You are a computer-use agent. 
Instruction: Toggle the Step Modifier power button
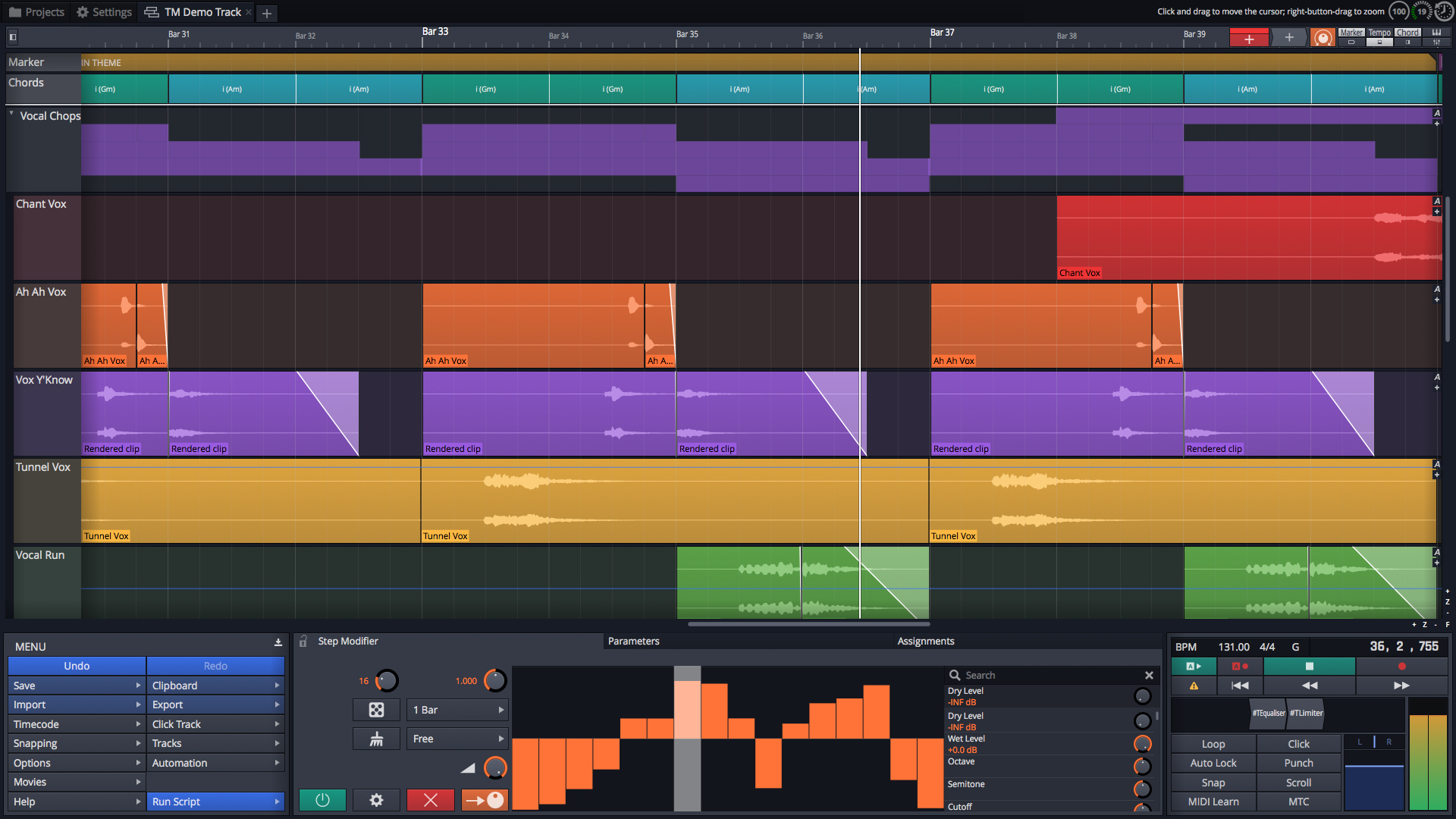tap(322, 800)
